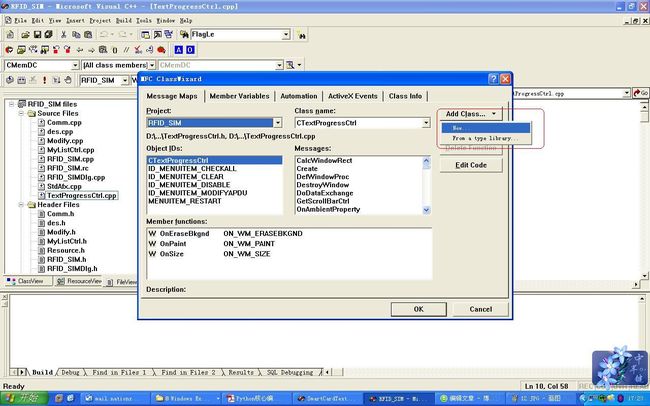The height and width of the screenshot is (406, 650).
Task: Click Cancel in ClassWizard dialog
Action: [480, 309]
